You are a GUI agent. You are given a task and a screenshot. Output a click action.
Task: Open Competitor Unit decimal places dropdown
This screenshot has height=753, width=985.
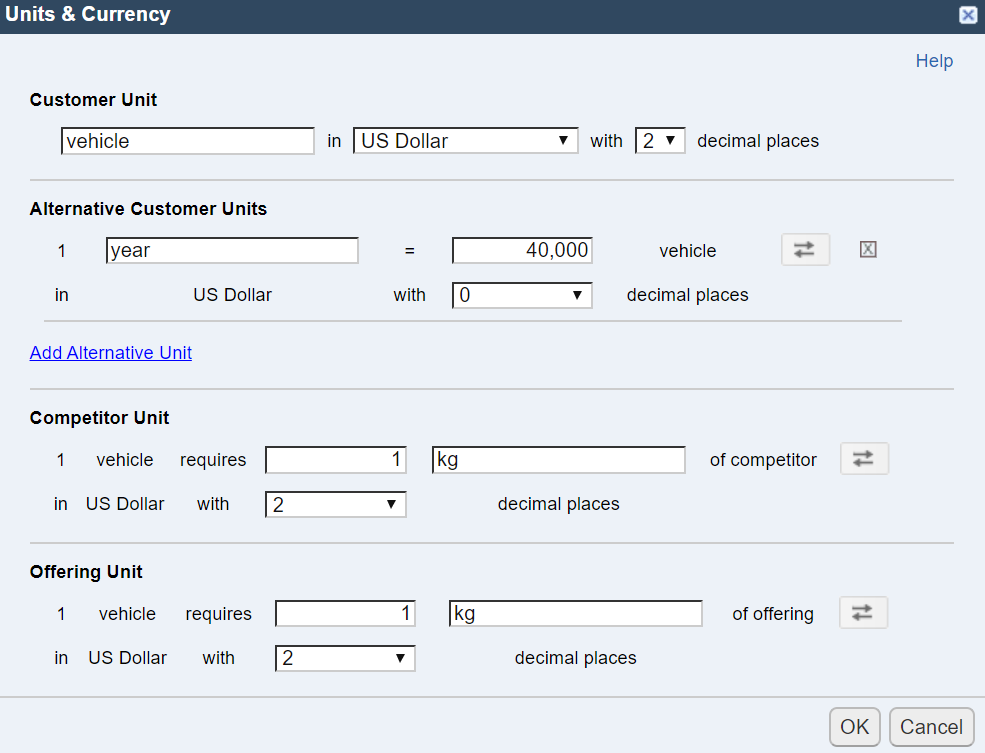point(335,504)
